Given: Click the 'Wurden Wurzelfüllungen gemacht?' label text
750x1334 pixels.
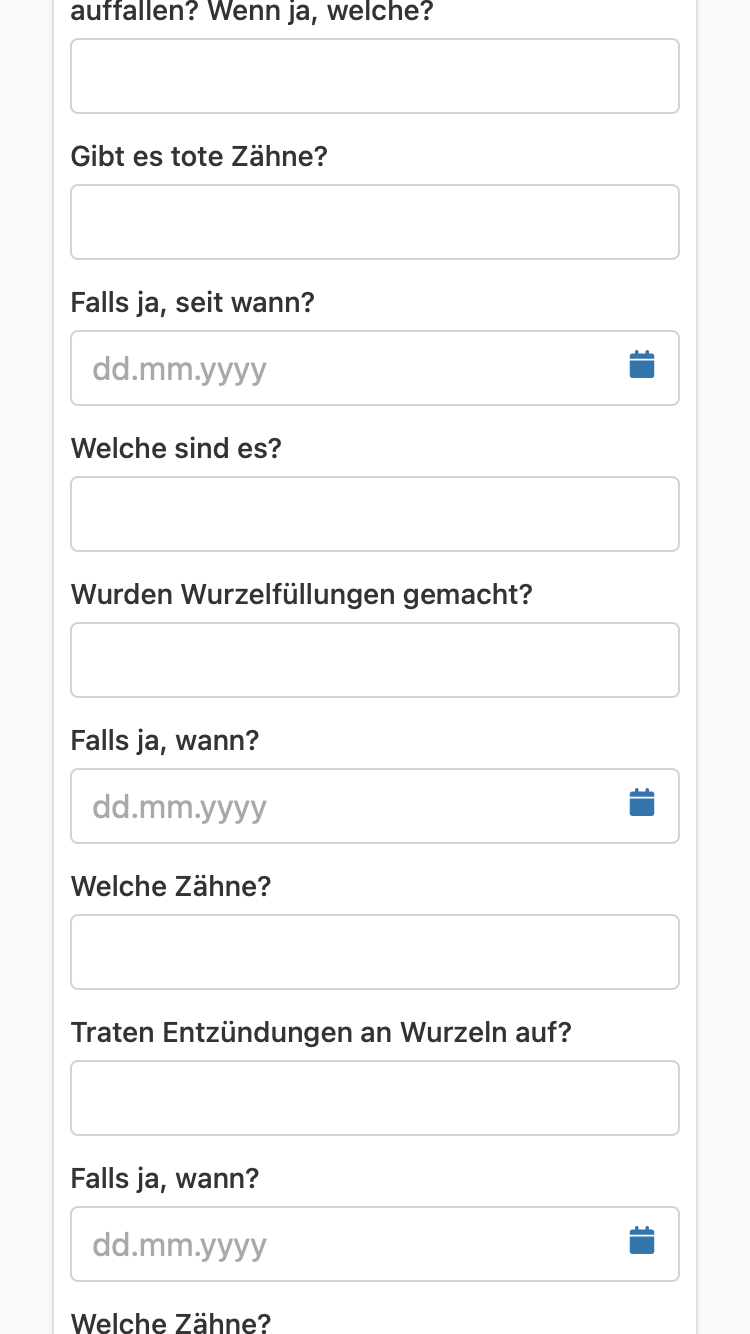Looking at the screenshot, I should [x=302, y=595].
